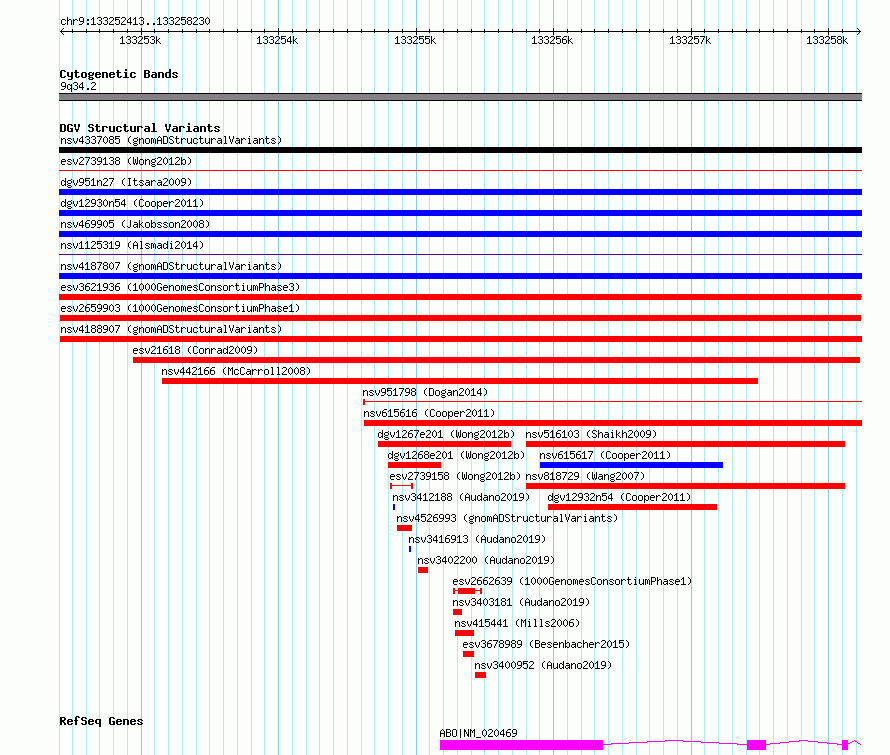Select nsv3403181 (Audano2019) label
The height and width of the screenshot is (755, 890).
click(x=521, y=602)
